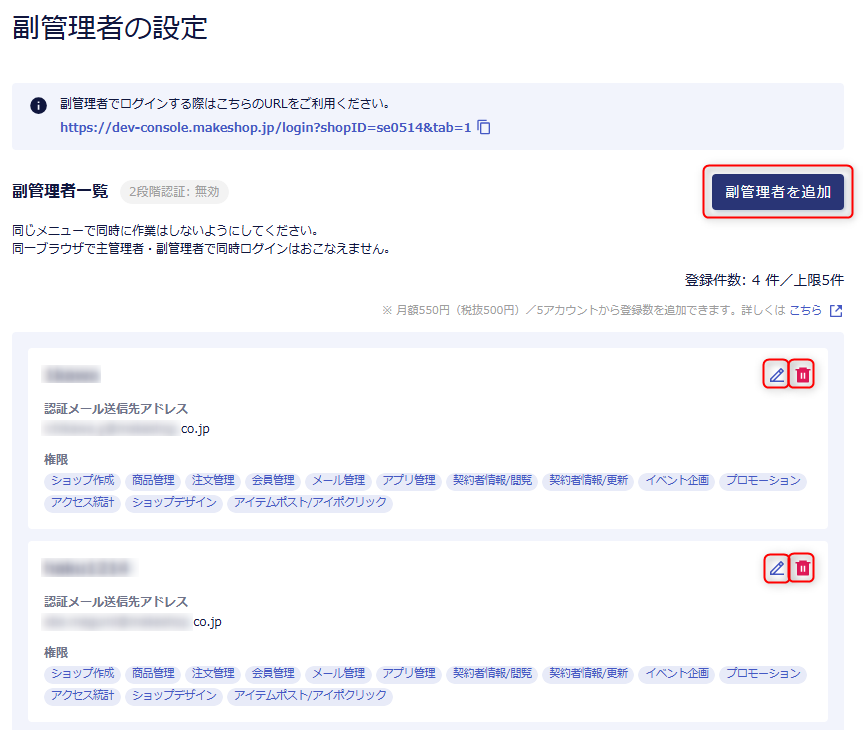The image size is (863, 730).
Task: Click the プロモーション tag in the first card
Action: coord(762,480)
